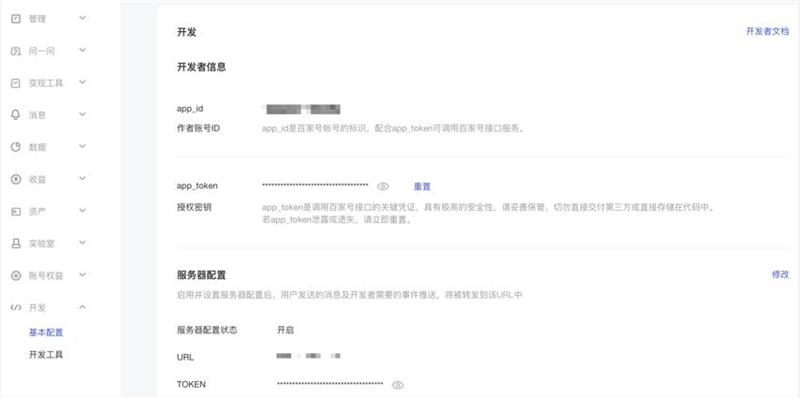Expand the 变现工具 menu chevron
Image resolution: width=800 pixels, height=398 pixels.
click(x=83, y=83)
